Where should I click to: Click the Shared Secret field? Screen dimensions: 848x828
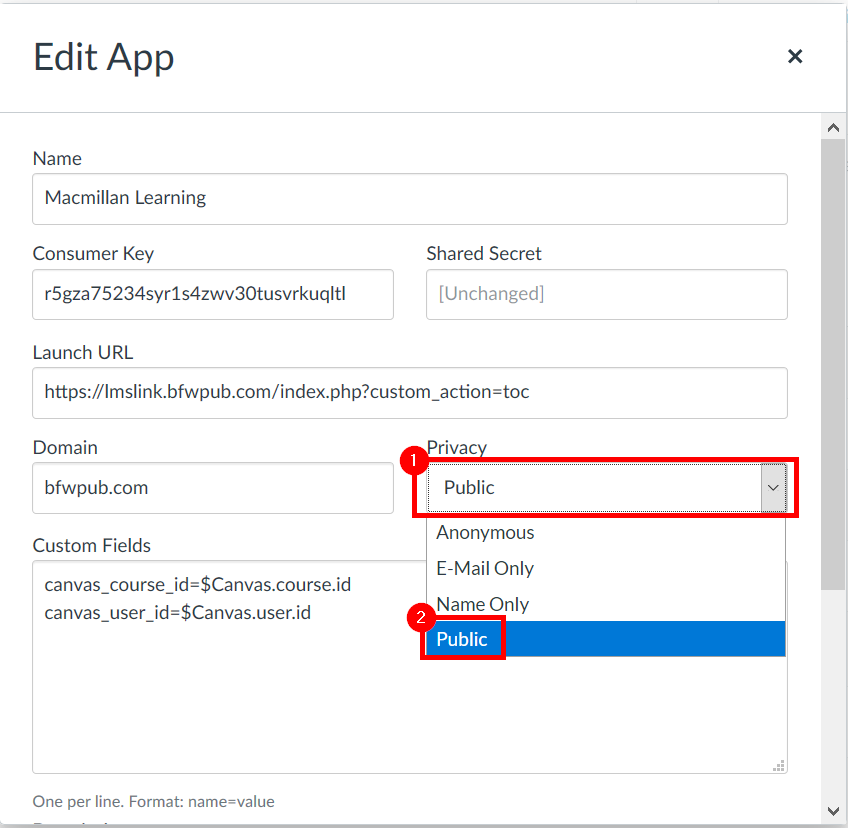pos(606,294)
